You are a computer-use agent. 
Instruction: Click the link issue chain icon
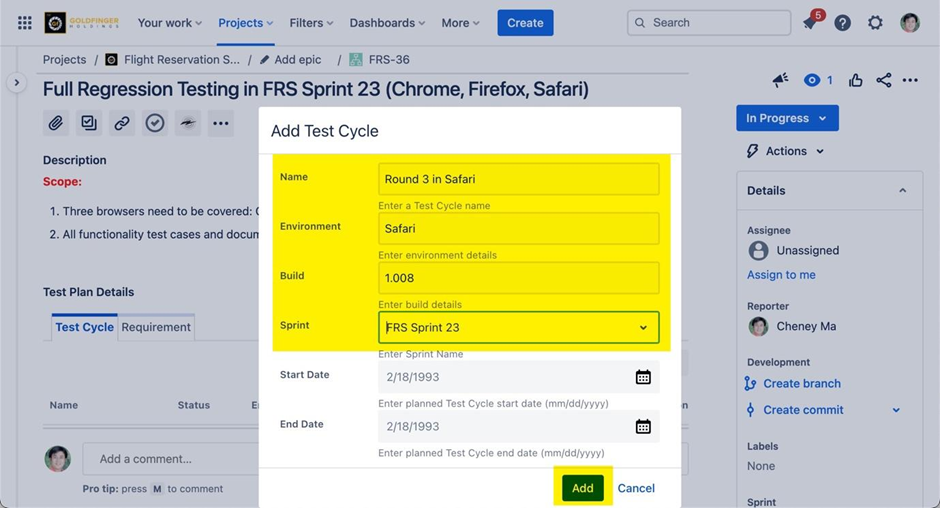[122, 123]
